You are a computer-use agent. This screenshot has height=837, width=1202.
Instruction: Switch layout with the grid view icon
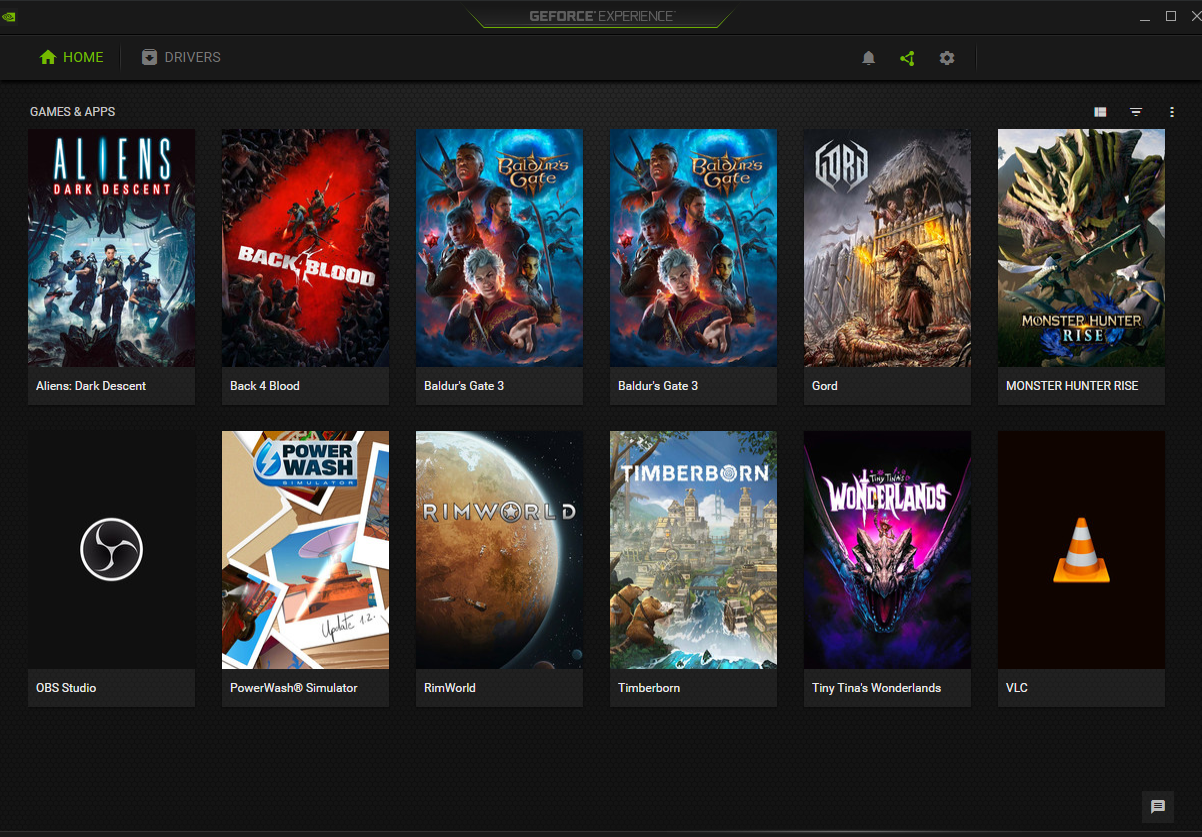(x=1099, y=111)
